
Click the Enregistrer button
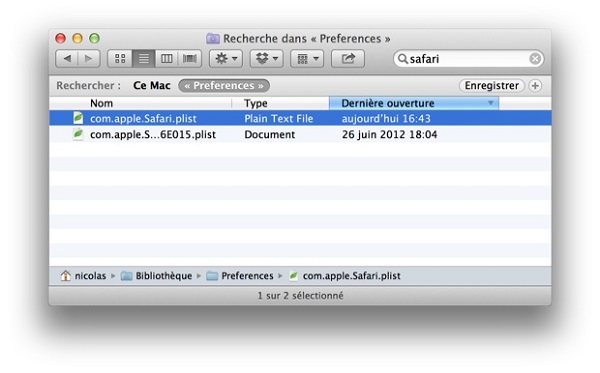click(492, 85)
